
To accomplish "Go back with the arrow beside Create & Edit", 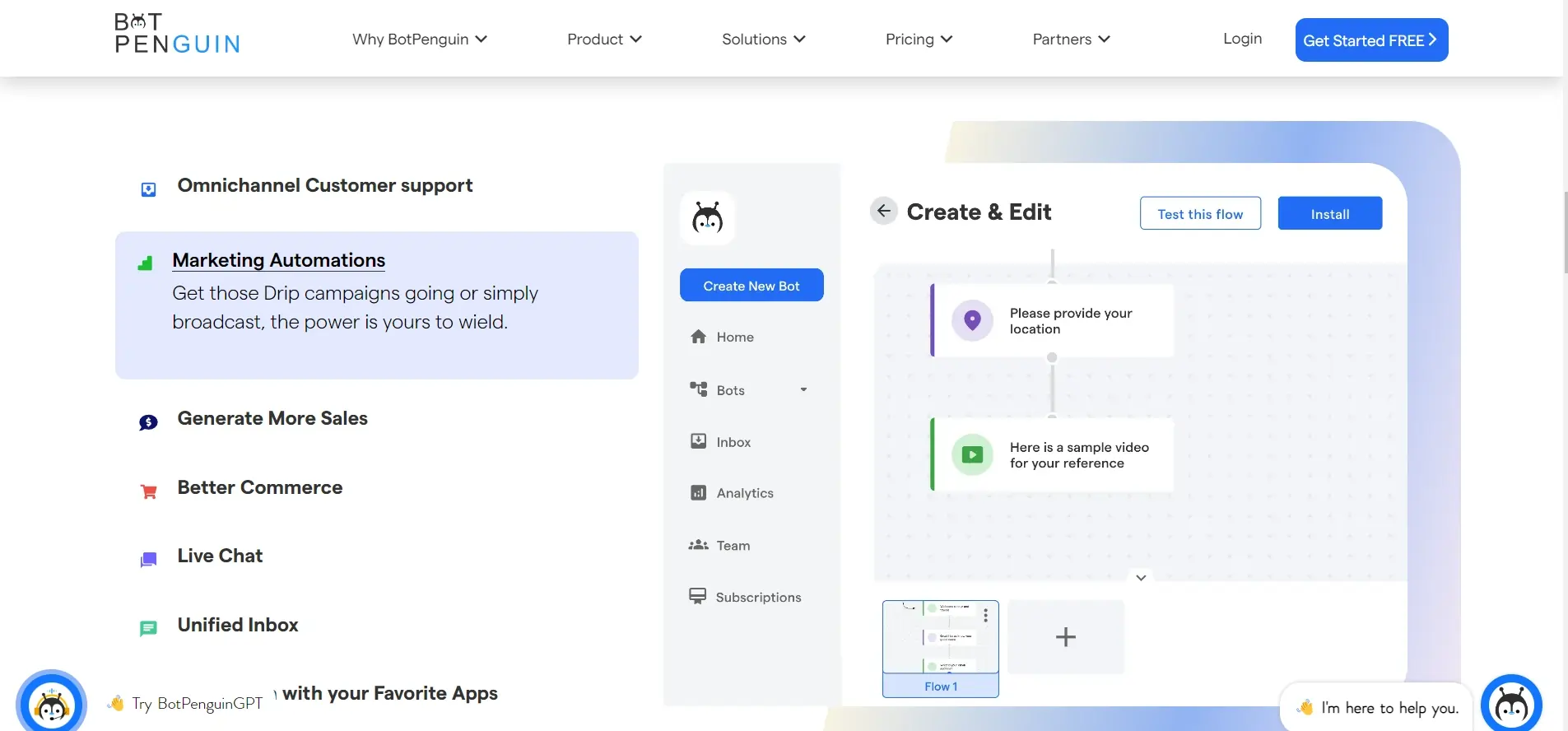I will click(x=883, y=212).
